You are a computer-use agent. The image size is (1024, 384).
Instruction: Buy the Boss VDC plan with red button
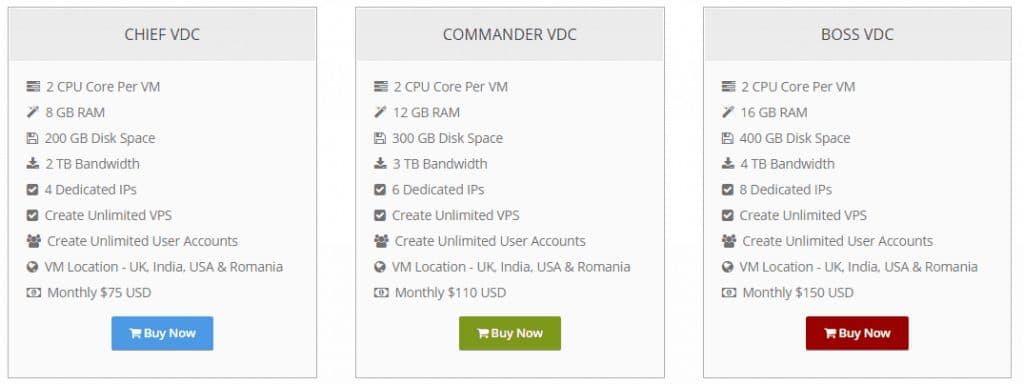(x=857, y=333)
